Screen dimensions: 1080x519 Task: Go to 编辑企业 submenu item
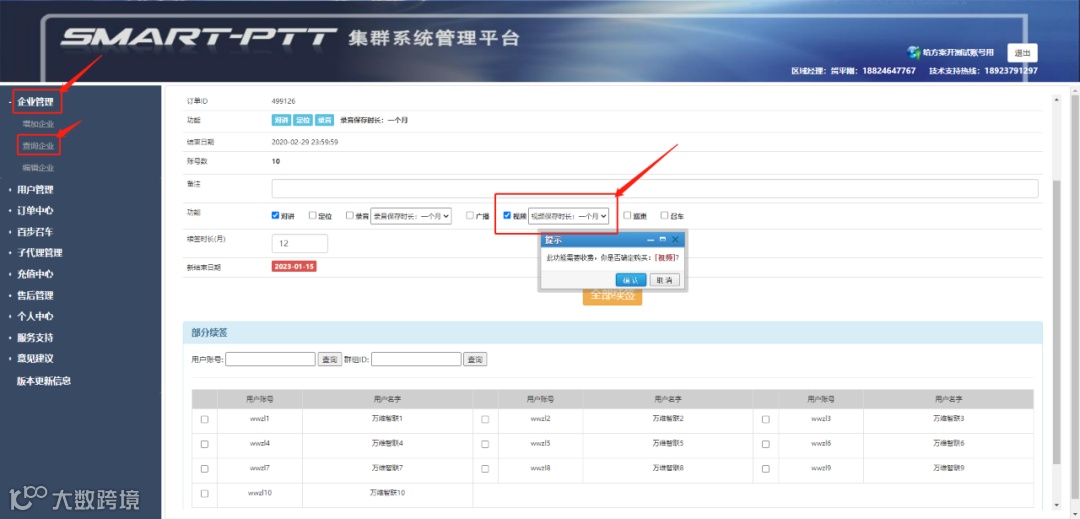coord(38,167)
